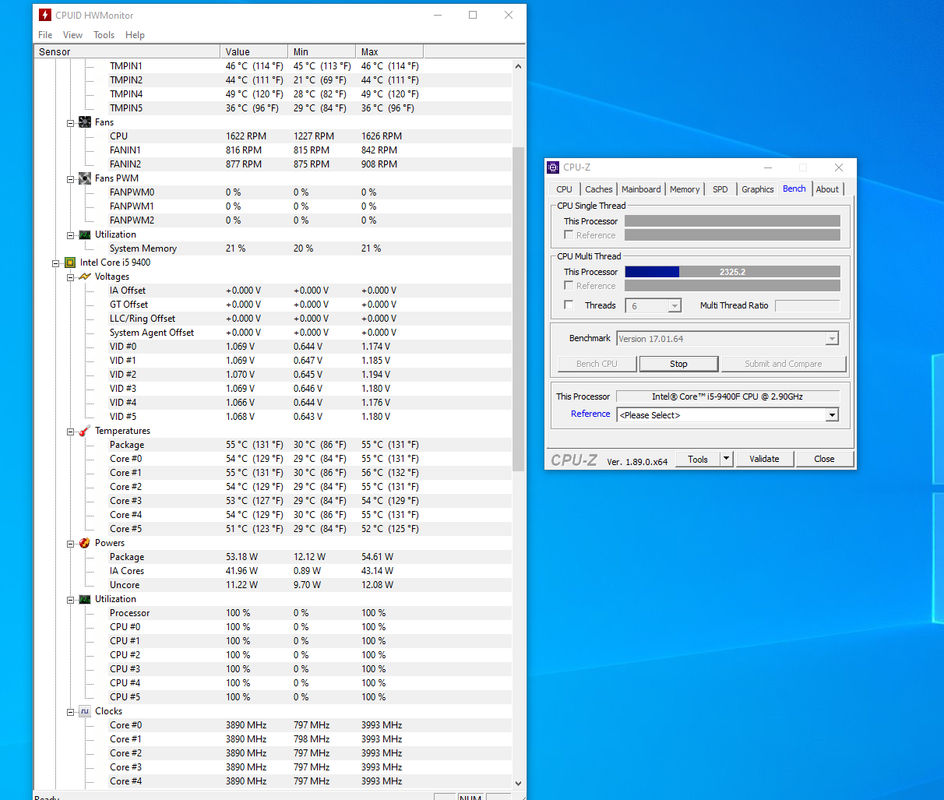Open the Benchmark version dropdown
944x800 pixels.
click(x=831, y=339)
